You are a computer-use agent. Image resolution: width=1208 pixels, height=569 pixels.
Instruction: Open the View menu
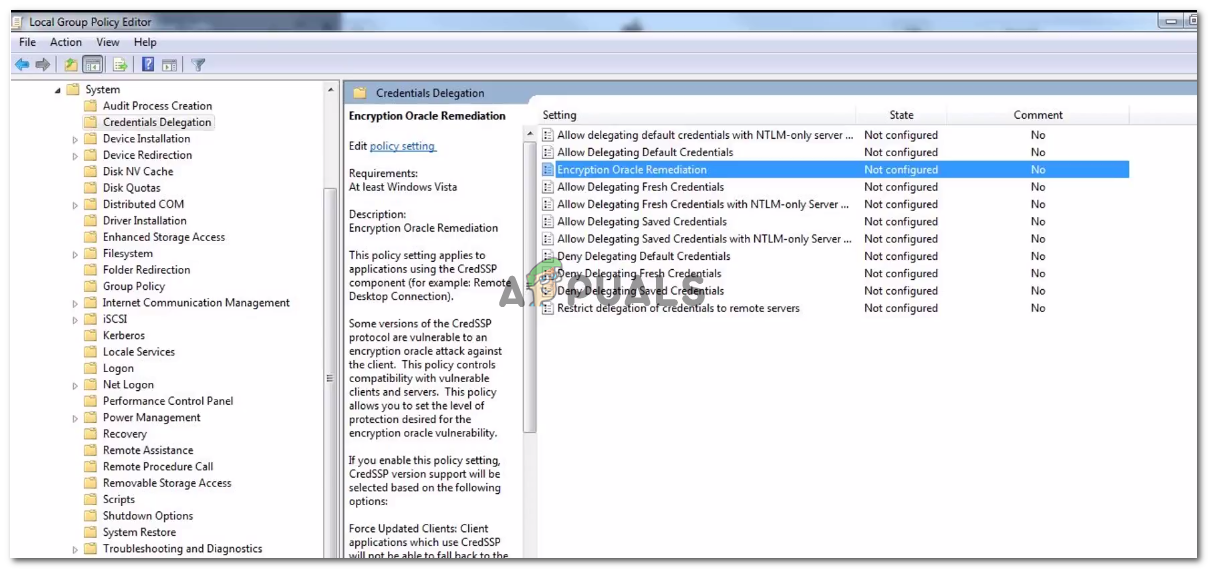108,42
